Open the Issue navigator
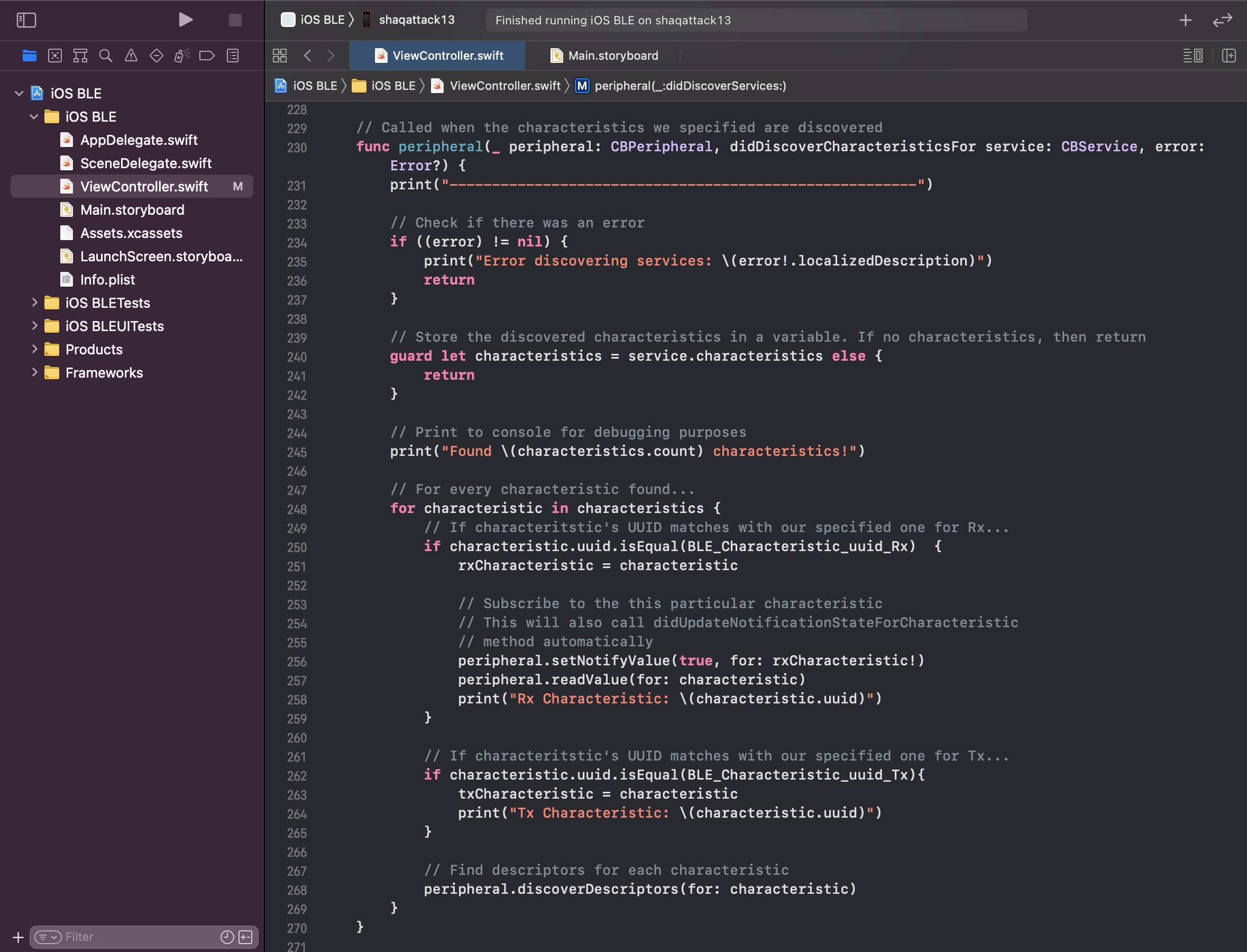 tap(131, 56)
